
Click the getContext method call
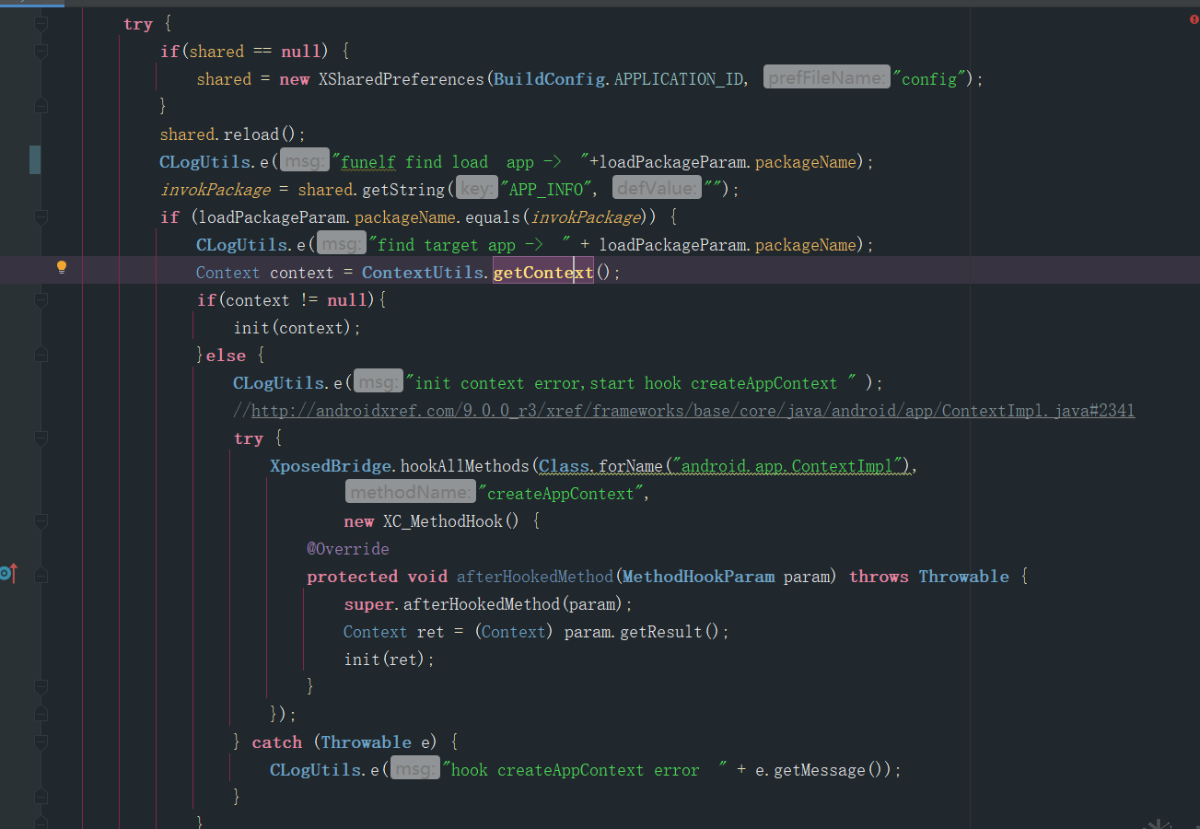tap(544, 272)
